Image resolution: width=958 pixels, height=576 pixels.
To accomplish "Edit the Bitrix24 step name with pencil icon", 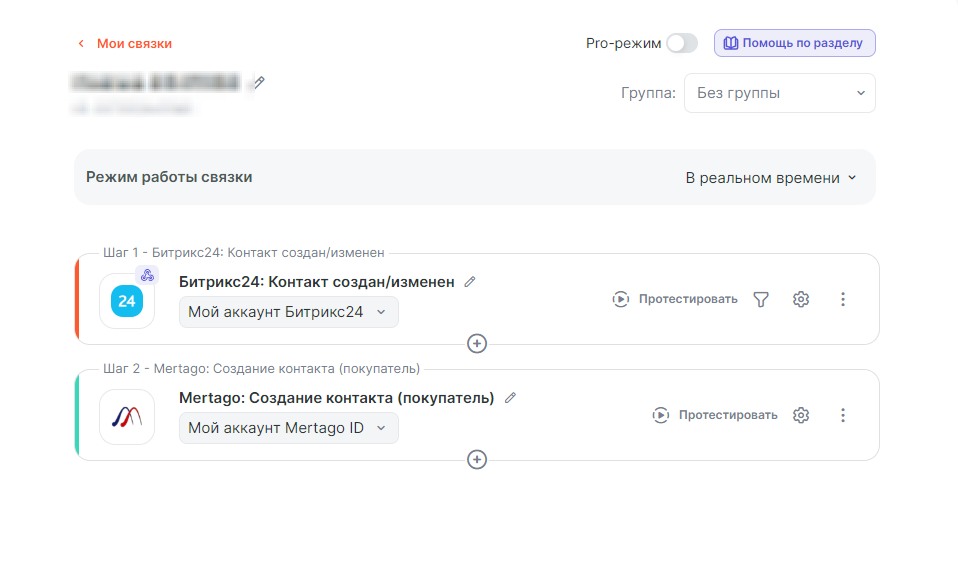I will (470, 282).
